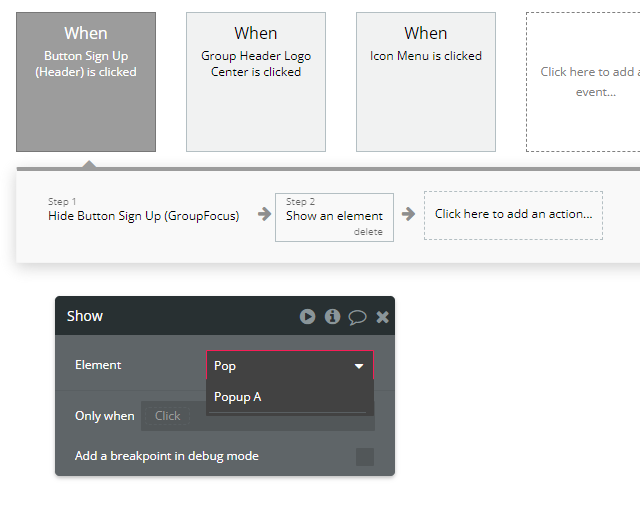Click the comment bubble icon in Show panel
640x513 pixels.
[357, 317]
